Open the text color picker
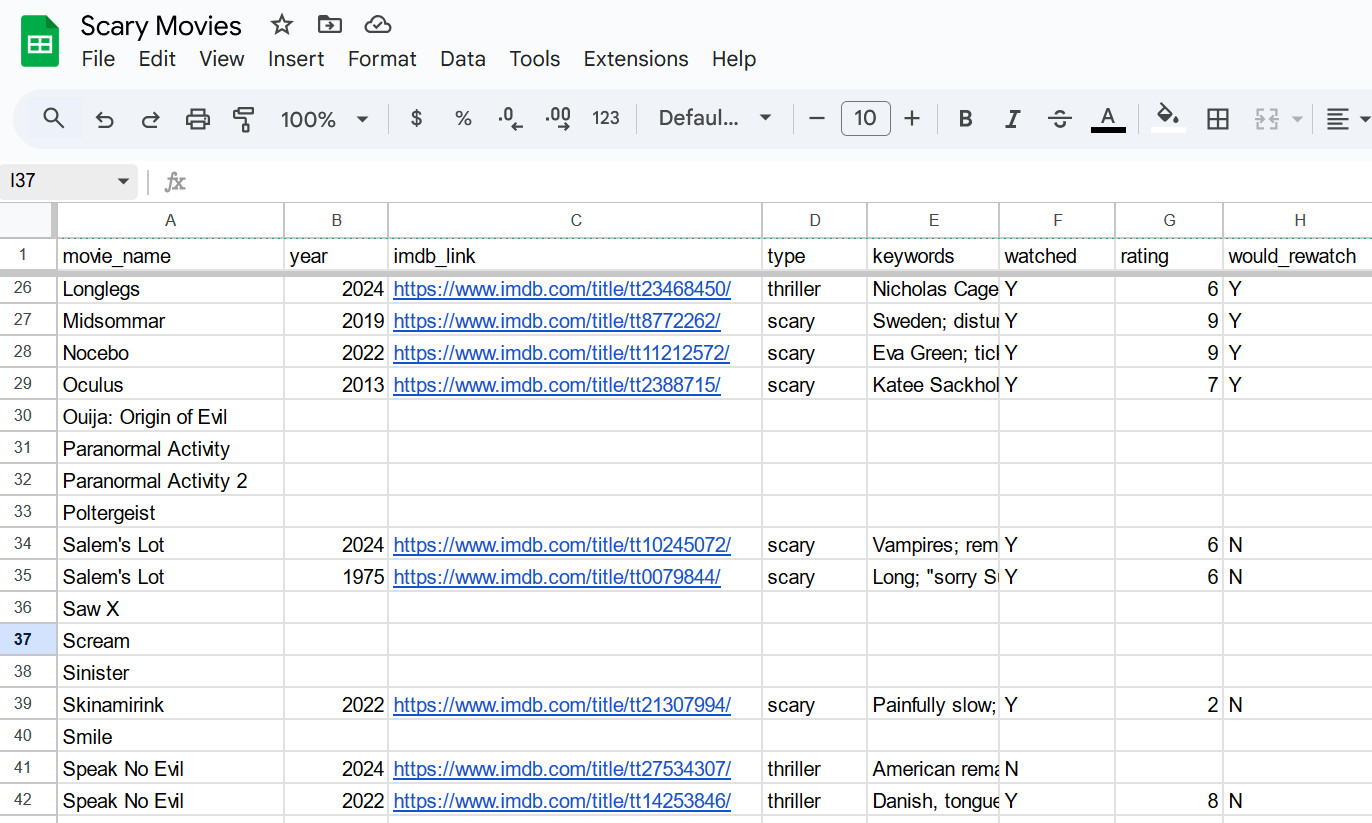The image size is (1372, 823). click(1108, 119)
